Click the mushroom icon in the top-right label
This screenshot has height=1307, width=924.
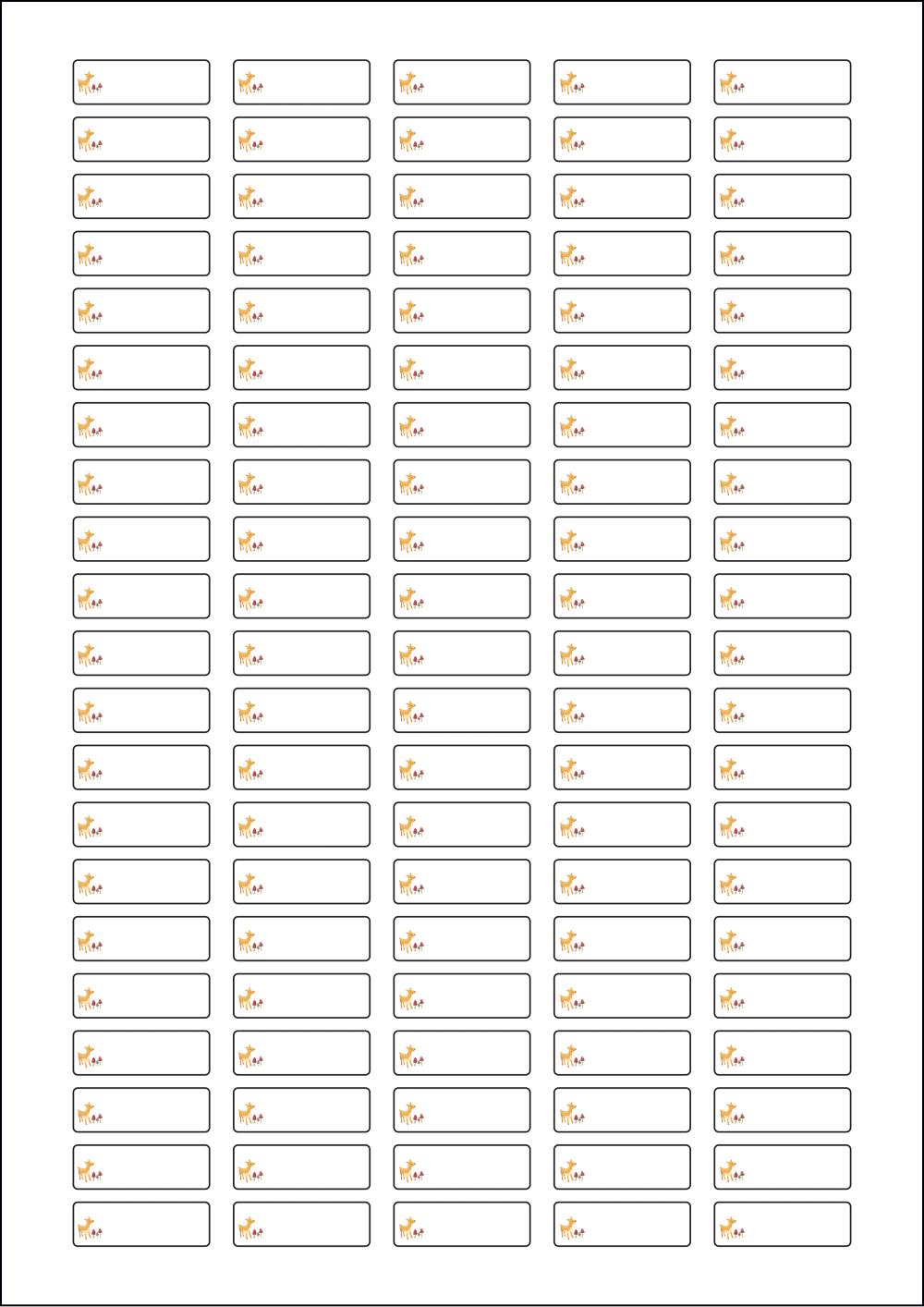coord(740,88)
